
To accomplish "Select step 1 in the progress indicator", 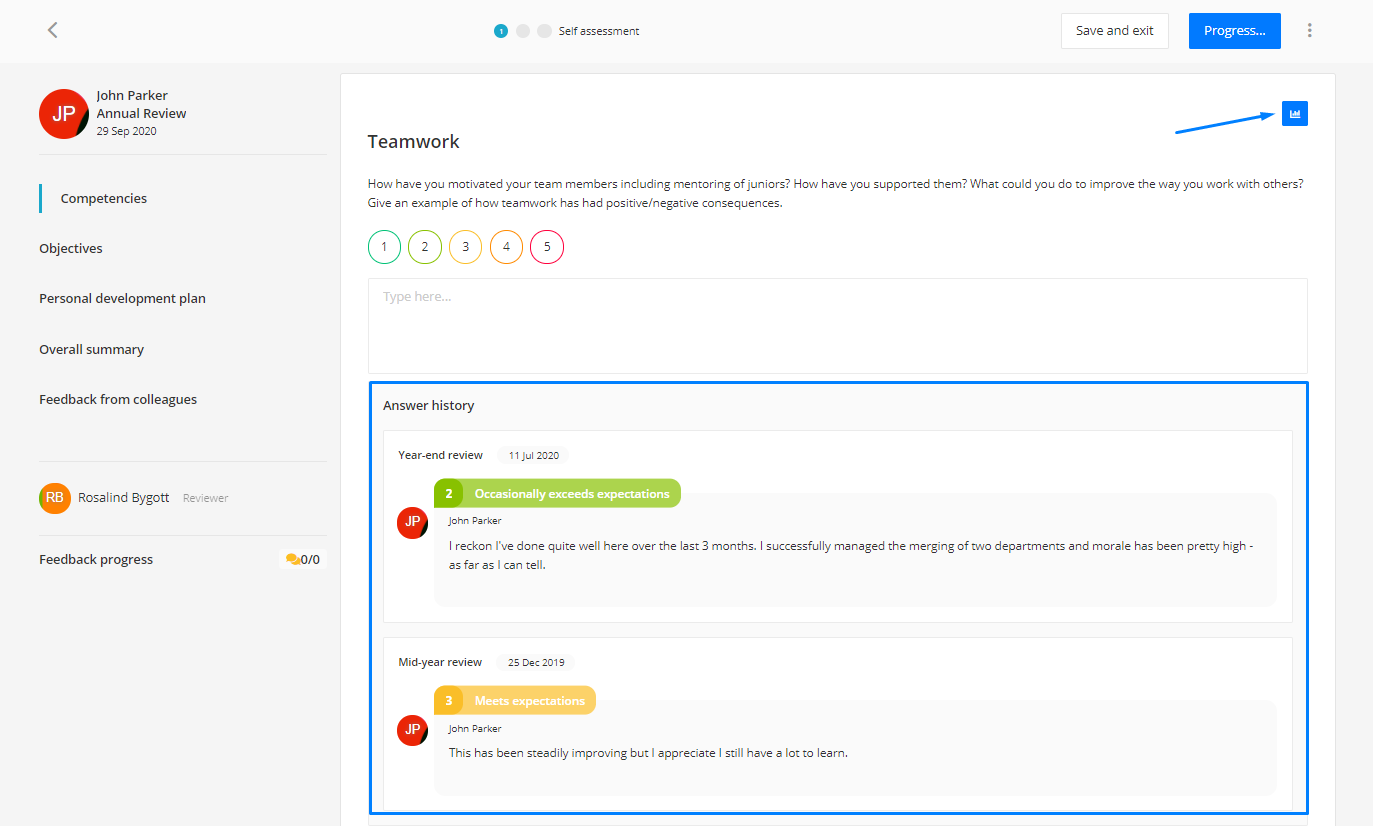I will pyautogui.click(x=501, y=31).
